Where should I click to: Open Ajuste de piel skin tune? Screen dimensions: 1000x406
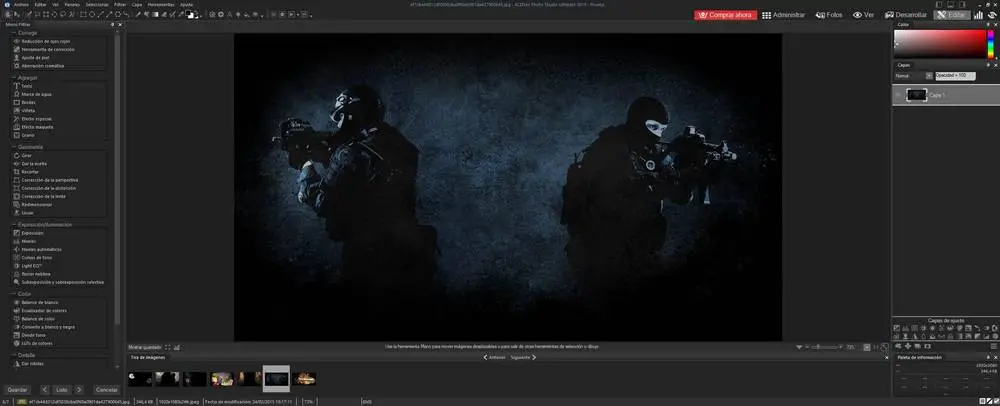click(35, 57)
